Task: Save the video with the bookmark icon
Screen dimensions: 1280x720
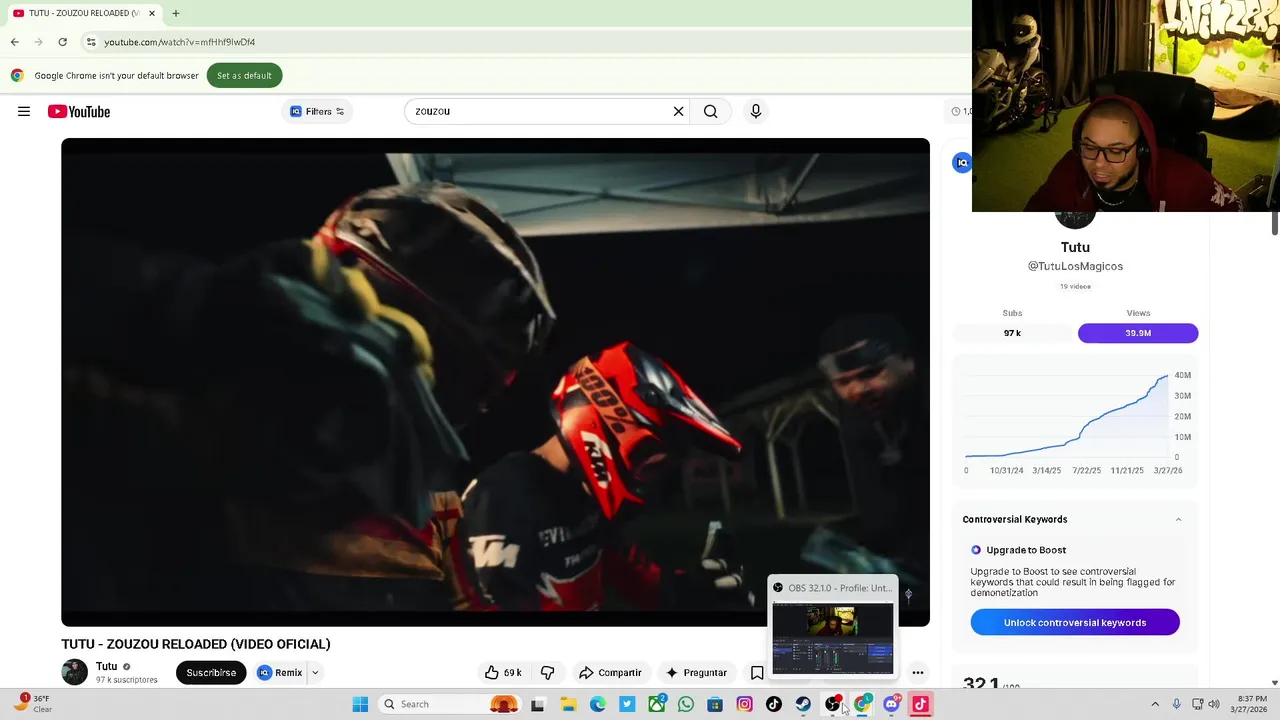Action: [x=757, y=672]
